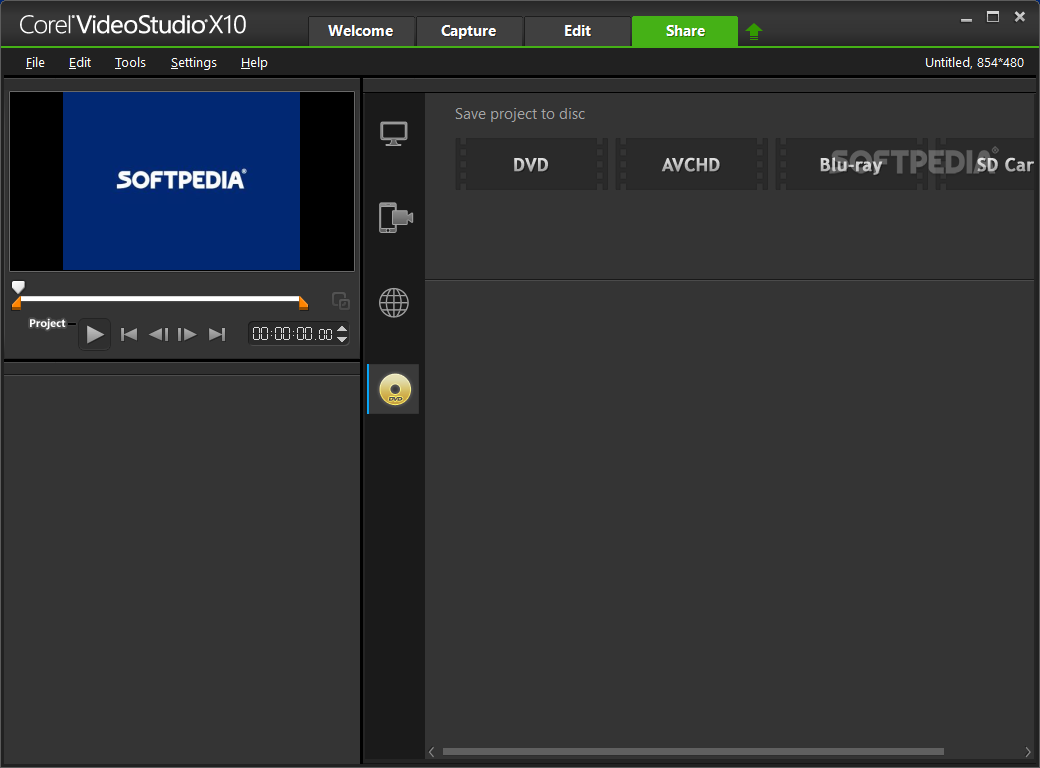Click the orange mark-out trim marker
The height and width of the screenshot is (768, 1040).
pyautogui.click(x=304, y=304)
